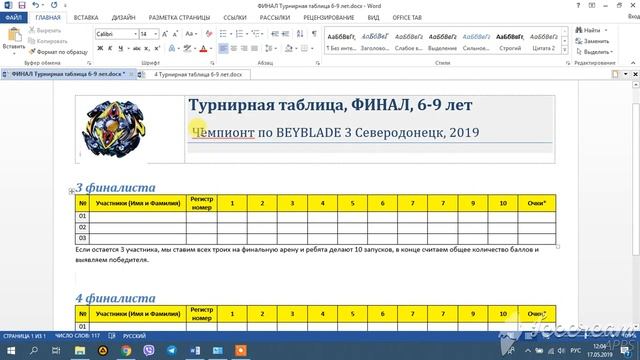Toggle Show paragraph marks (¶)

314,34
